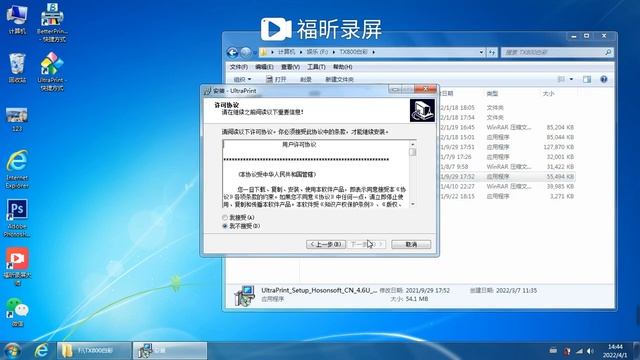The height and width of the screenshot is (360, 640).
Task: Select the WeChat desktop icon
Action: click(x=17, y=312)
